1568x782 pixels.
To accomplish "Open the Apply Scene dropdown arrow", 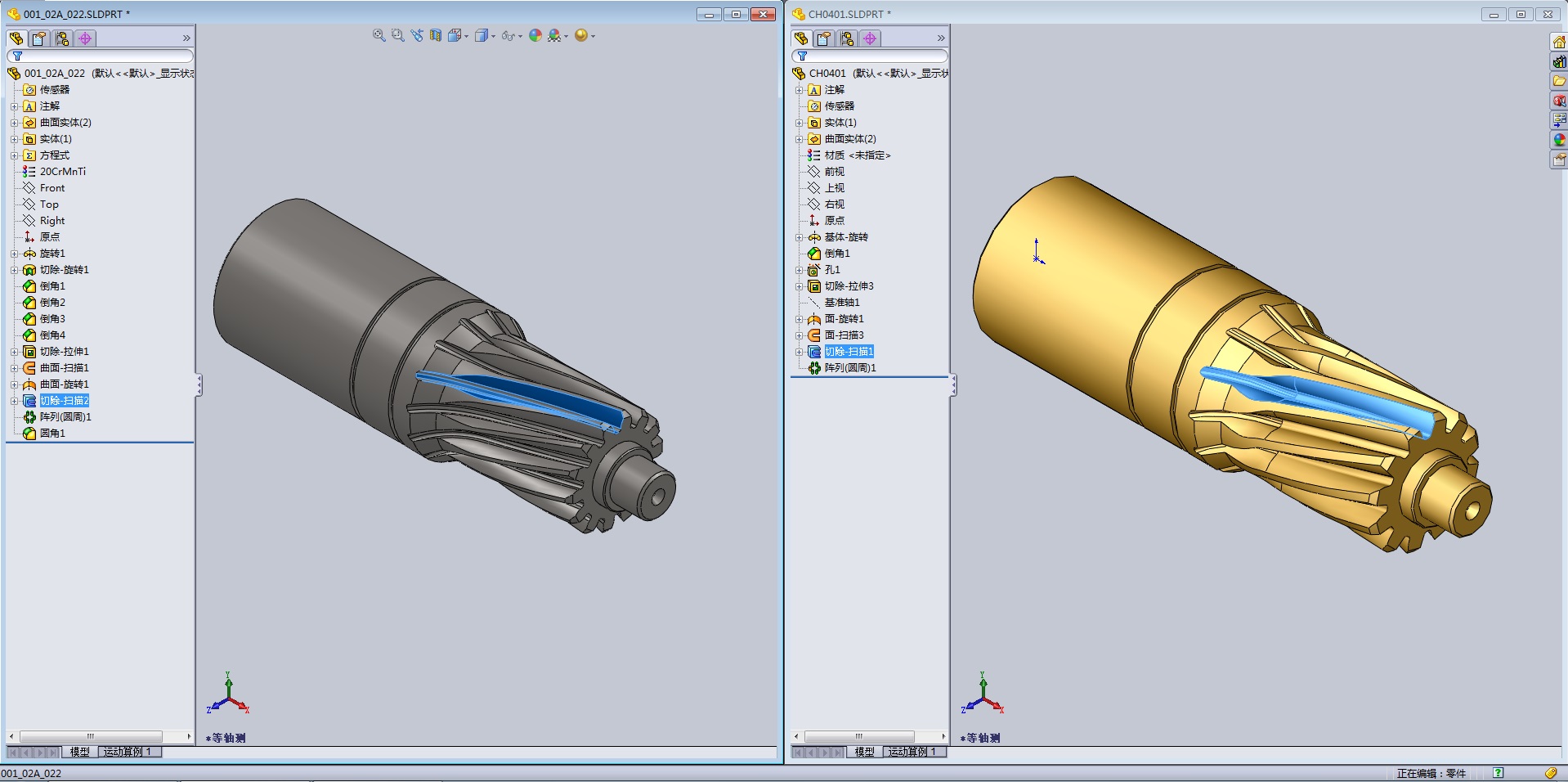I will pos(566,36).
